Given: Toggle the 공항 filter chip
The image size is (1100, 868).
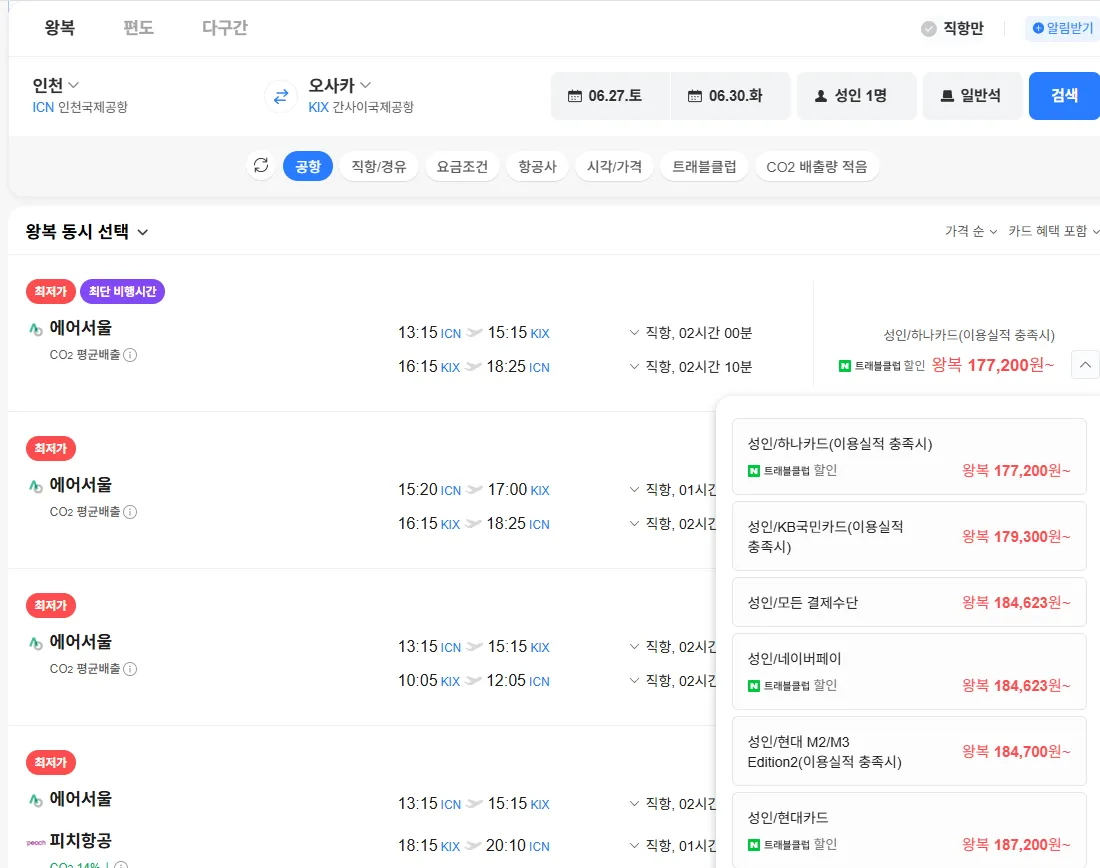Looking at the screenshot, I should click(308, 167).
